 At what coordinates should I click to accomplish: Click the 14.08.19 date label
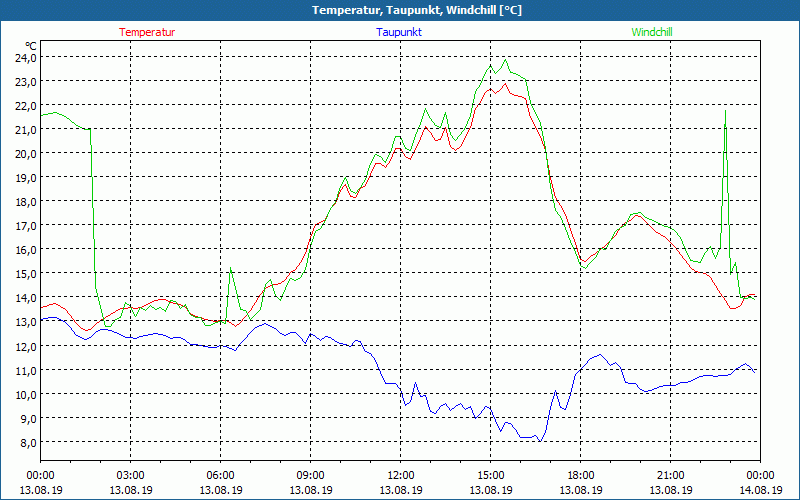[x=760, y=490]
